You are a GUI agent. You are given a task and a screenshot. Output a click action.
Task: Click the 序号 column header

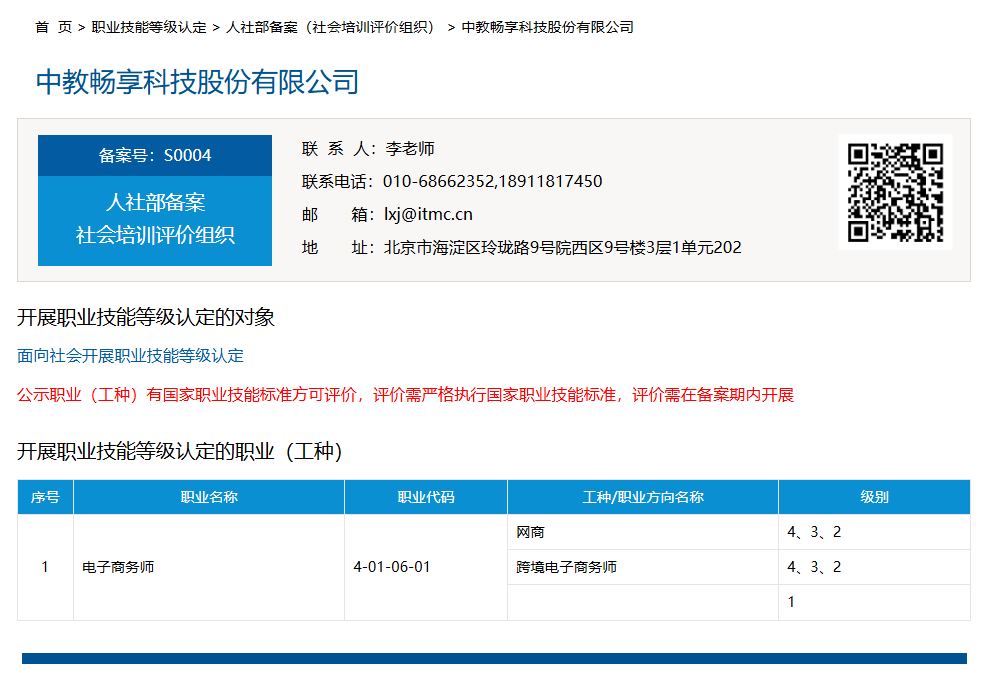[45, 497]
